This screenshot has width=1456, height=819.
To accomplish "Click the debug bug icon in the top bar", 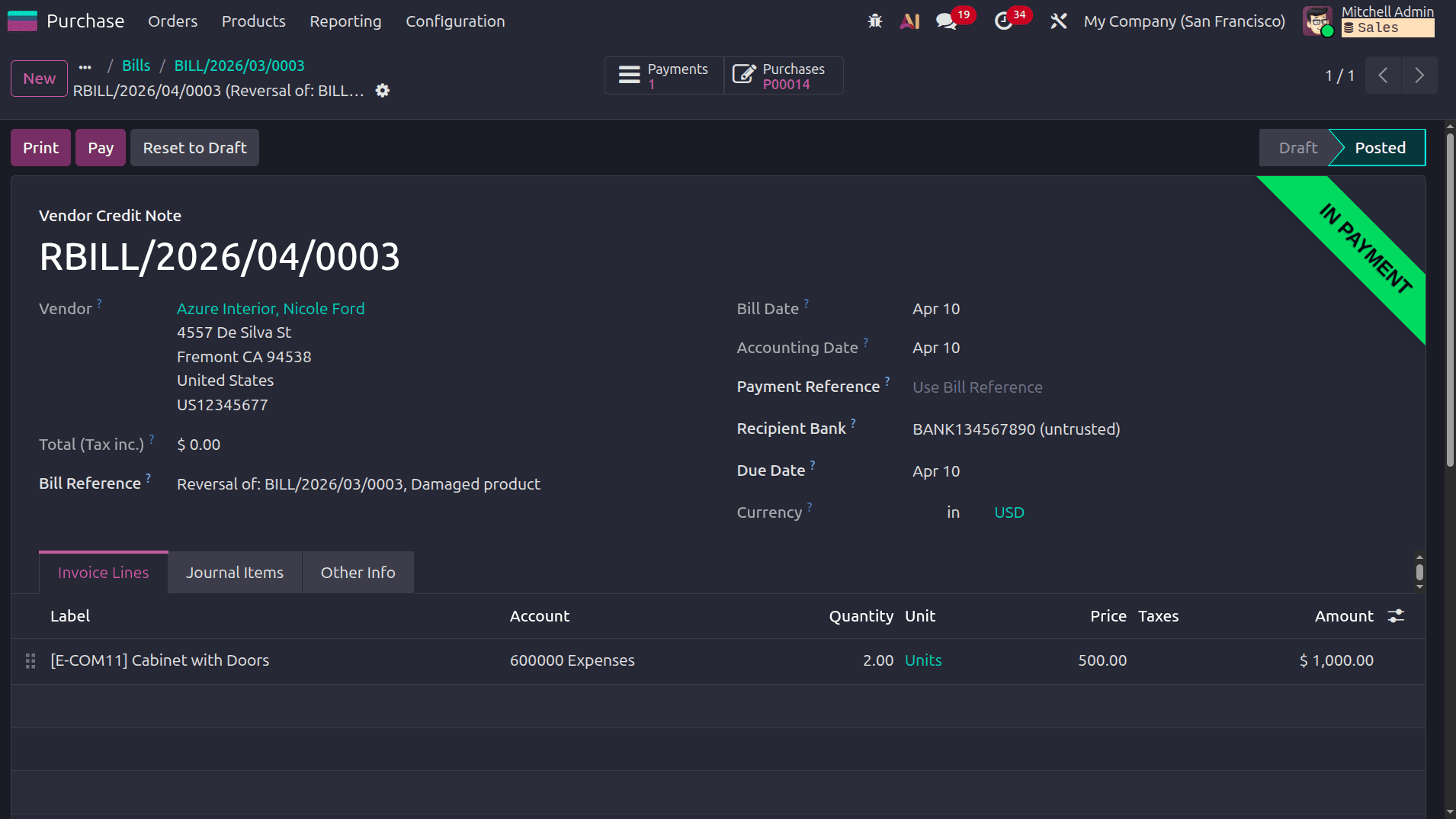I will (x=874, y=21).
